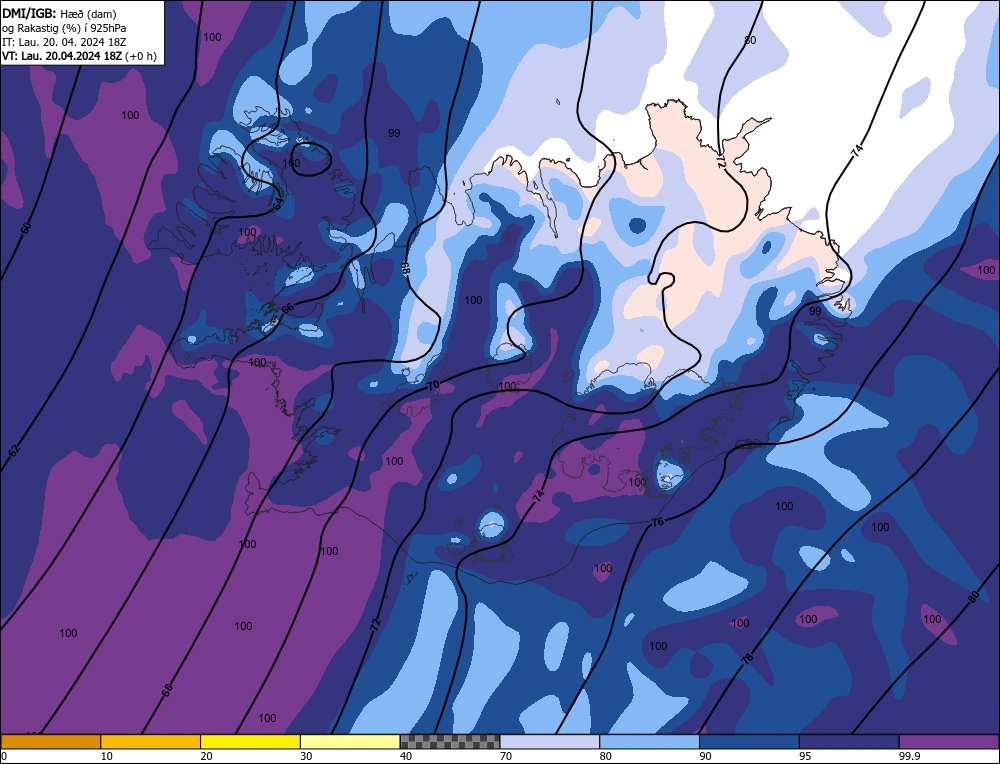This screenshot has height=764, width=1000.
Task: Click the checkered gray 40–70 legend swatch
Action: pos(450,742)
